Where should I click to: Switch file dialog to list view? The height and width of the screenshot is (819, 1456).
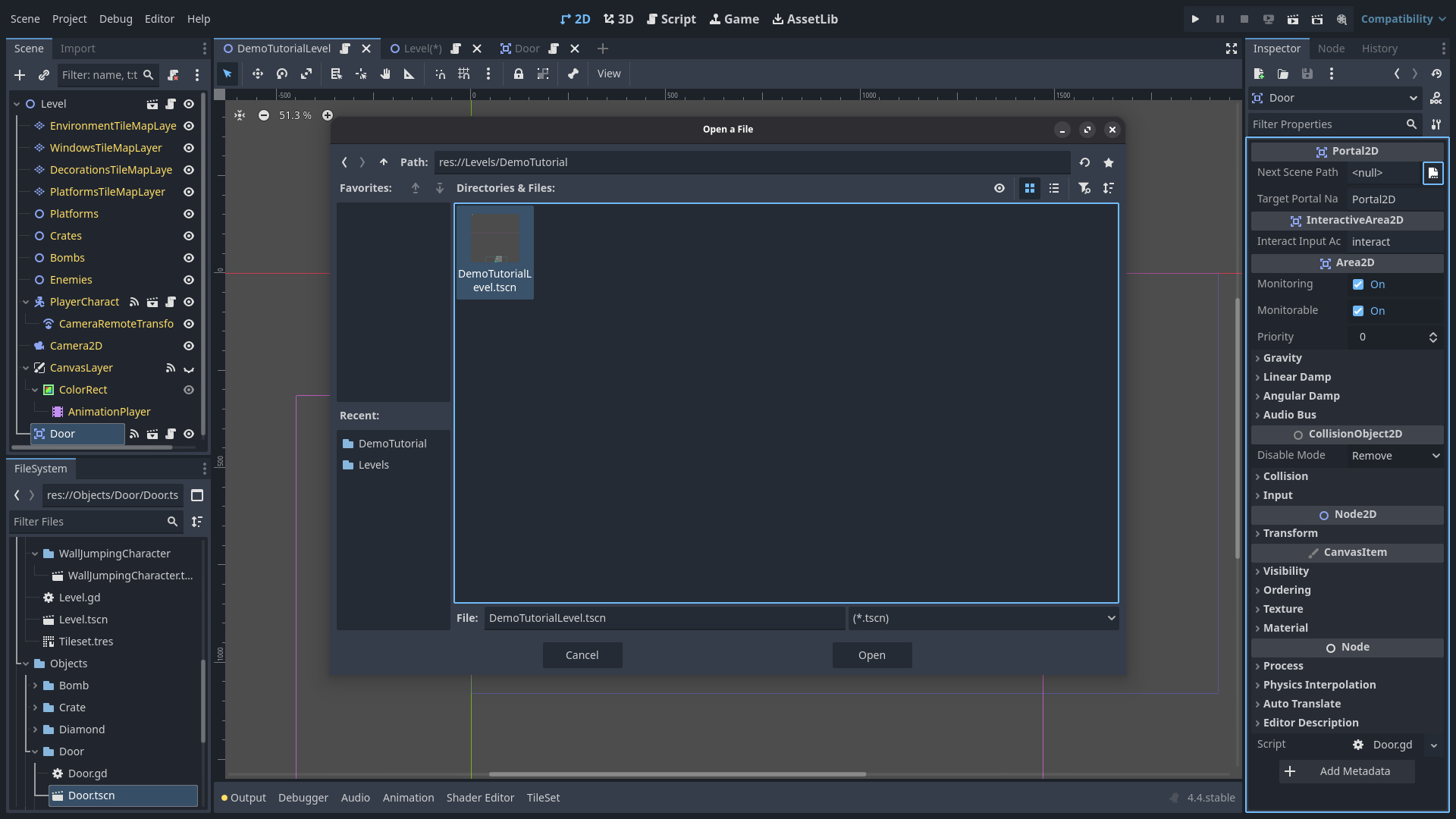coord(1054,188)
